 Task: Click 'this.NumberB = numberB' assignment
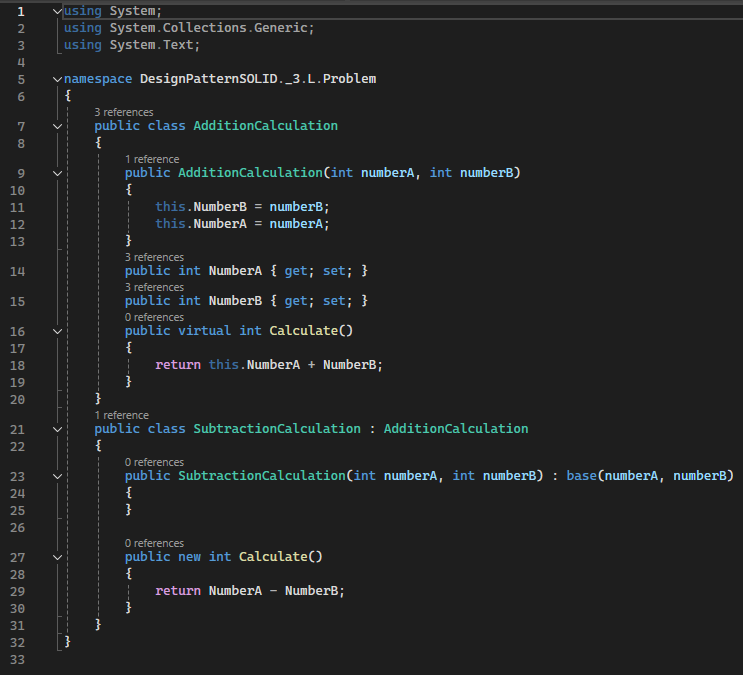242,207
